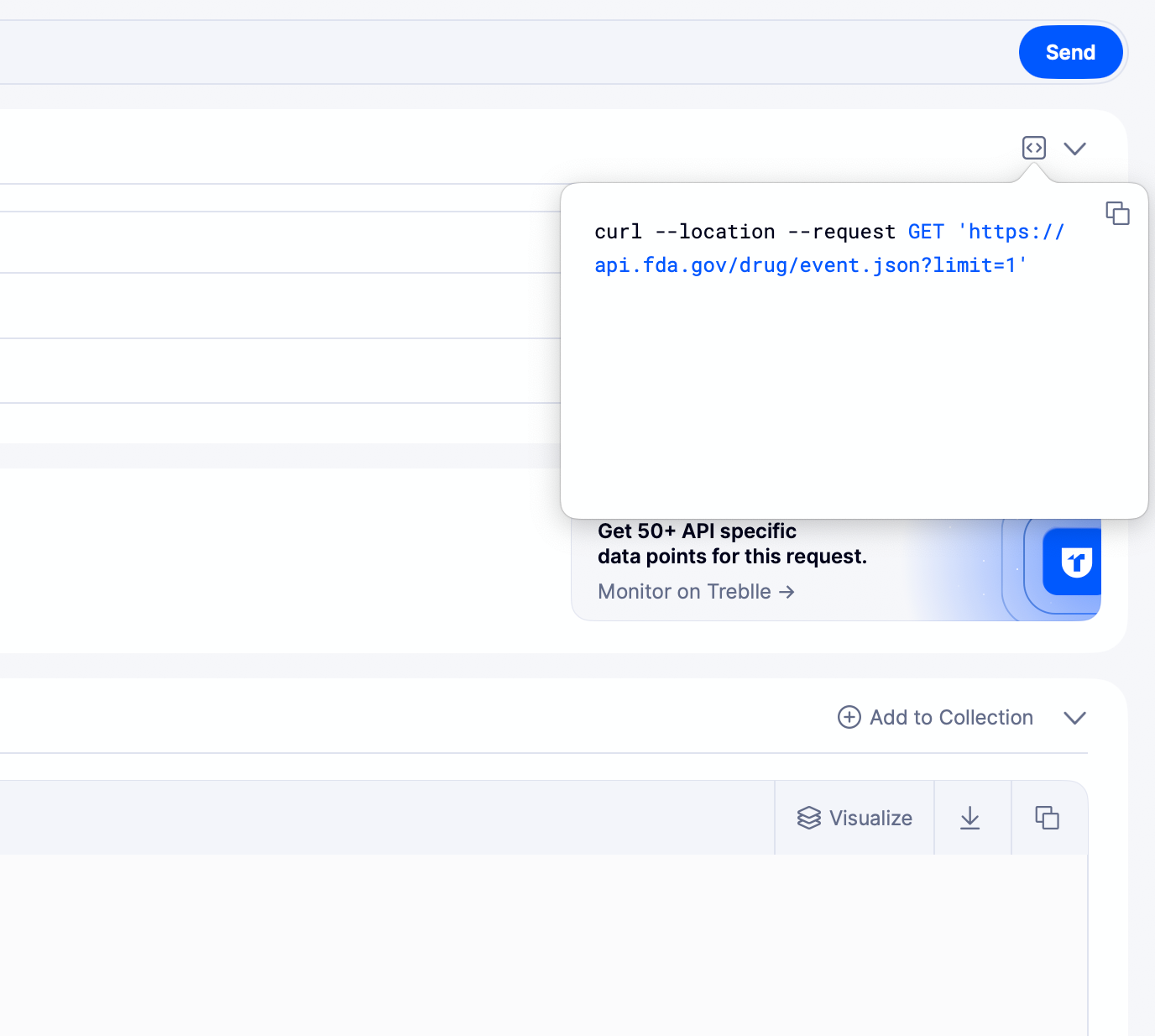Copy the curl command from popup
This screenshot has width=1155, height=1036.
point(1117,213)
